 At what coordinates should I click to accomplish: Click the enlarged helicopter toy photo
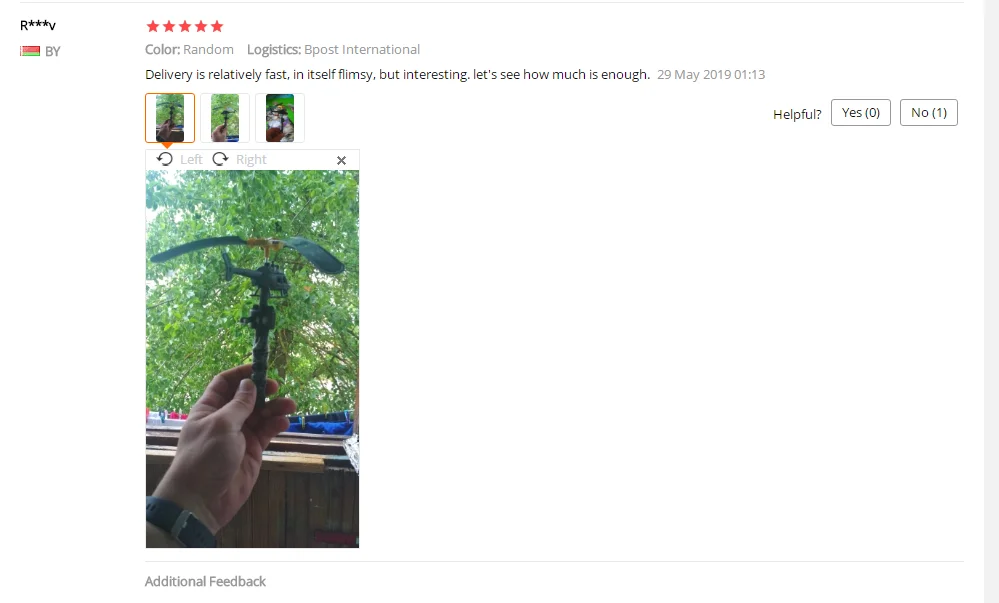pos(252,359)
